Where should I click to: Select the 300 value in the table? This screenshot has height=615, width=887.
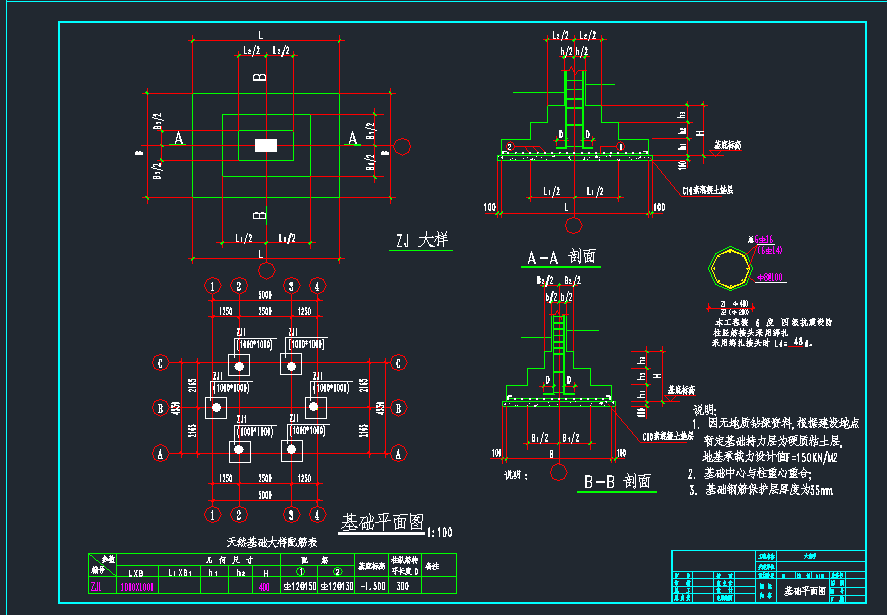point(403,587)
